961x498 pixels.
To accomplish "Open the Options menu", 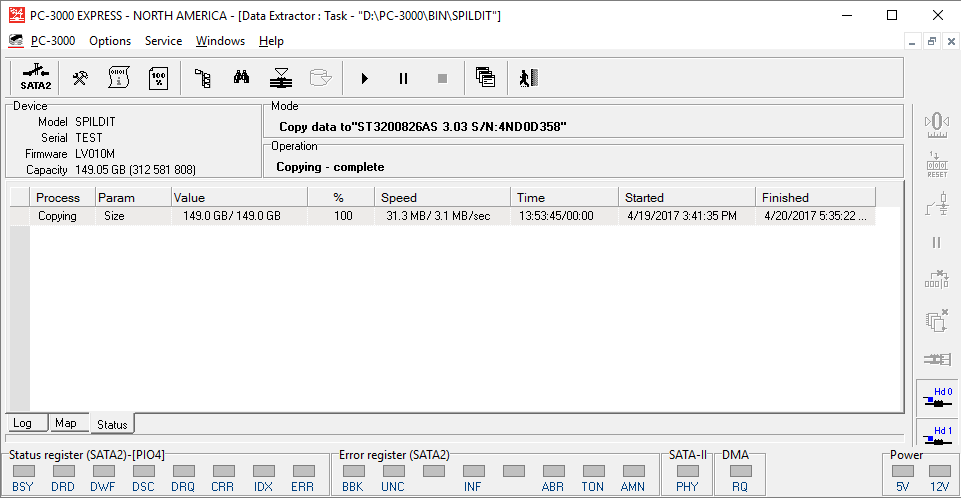I will 110,41.
